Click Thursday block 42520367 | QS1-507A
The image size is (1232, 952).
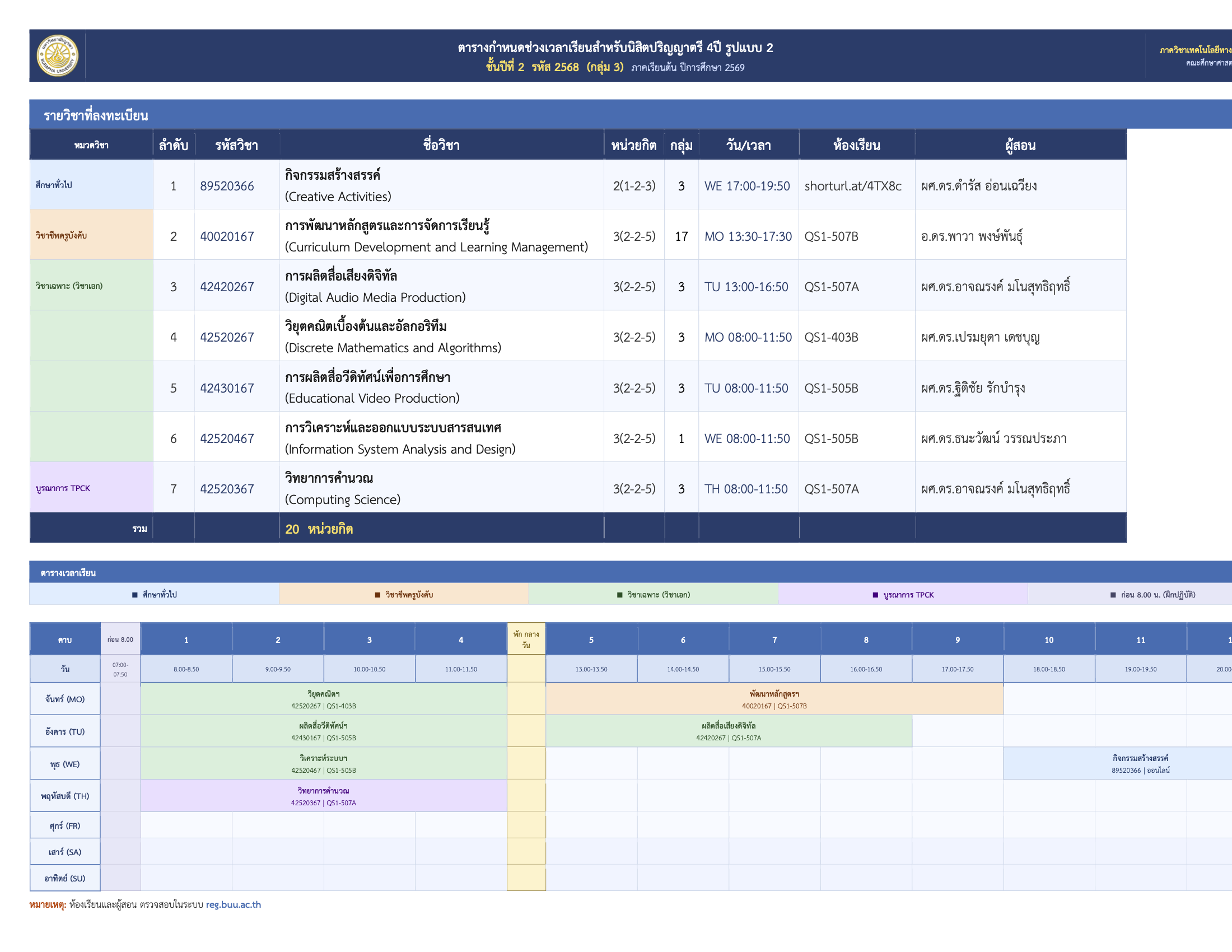[323, 796]
